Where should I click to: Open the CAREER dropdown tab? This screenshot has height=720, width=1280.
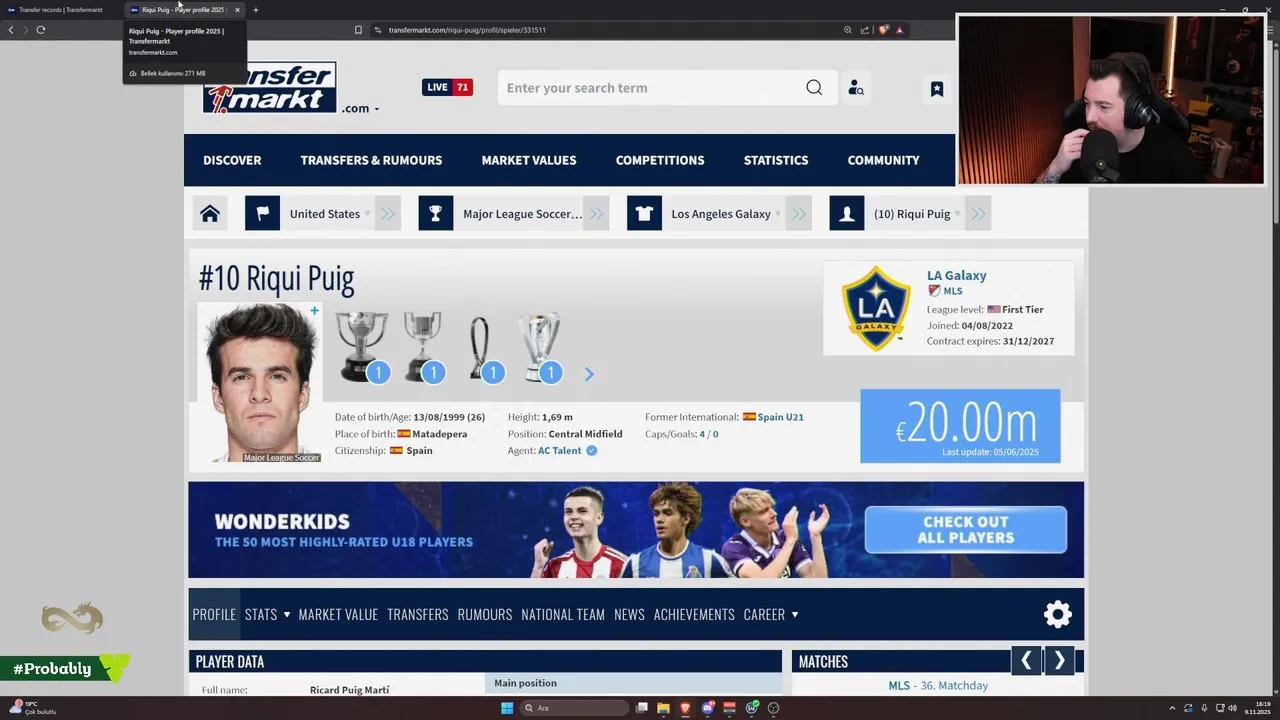(771, 614)
